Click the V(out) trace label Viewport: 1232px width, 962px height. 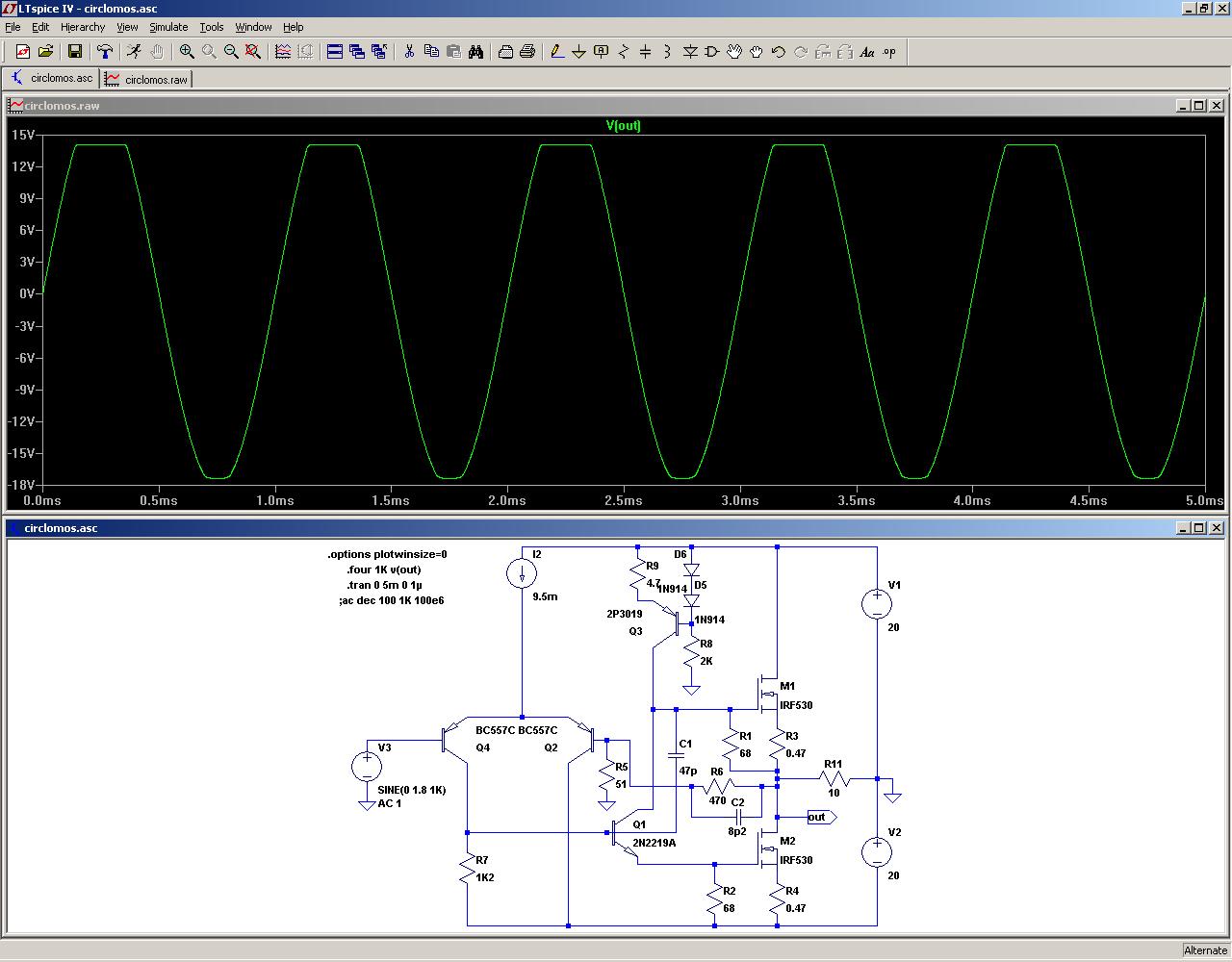coord(623,125)
